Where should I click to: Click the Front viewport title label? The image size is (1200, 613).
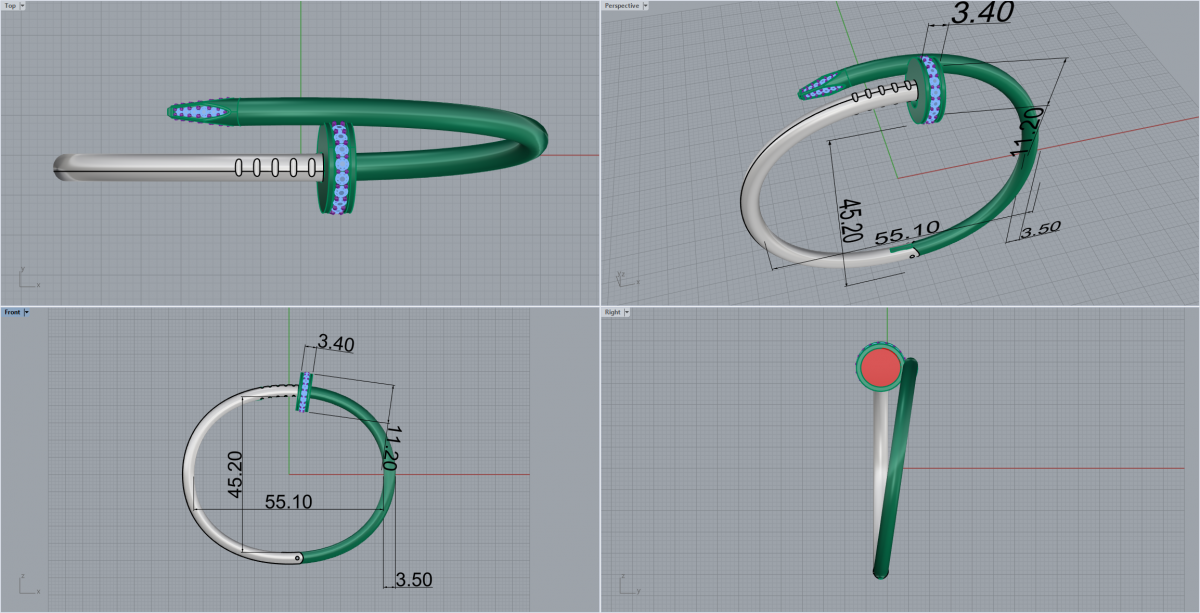pyautogui.click(x=11, y=313)
